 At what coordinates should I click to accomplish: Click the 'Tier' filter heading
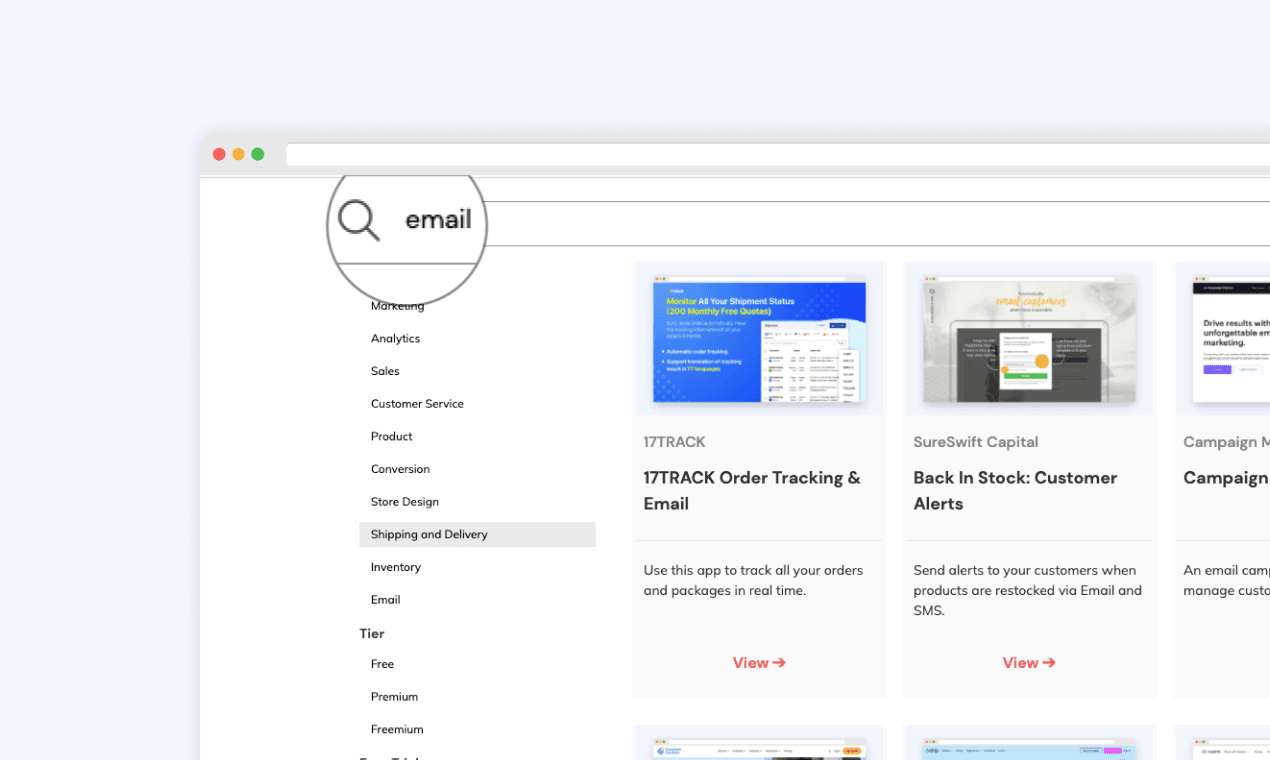pyautogui.click(x=372, y=634)
